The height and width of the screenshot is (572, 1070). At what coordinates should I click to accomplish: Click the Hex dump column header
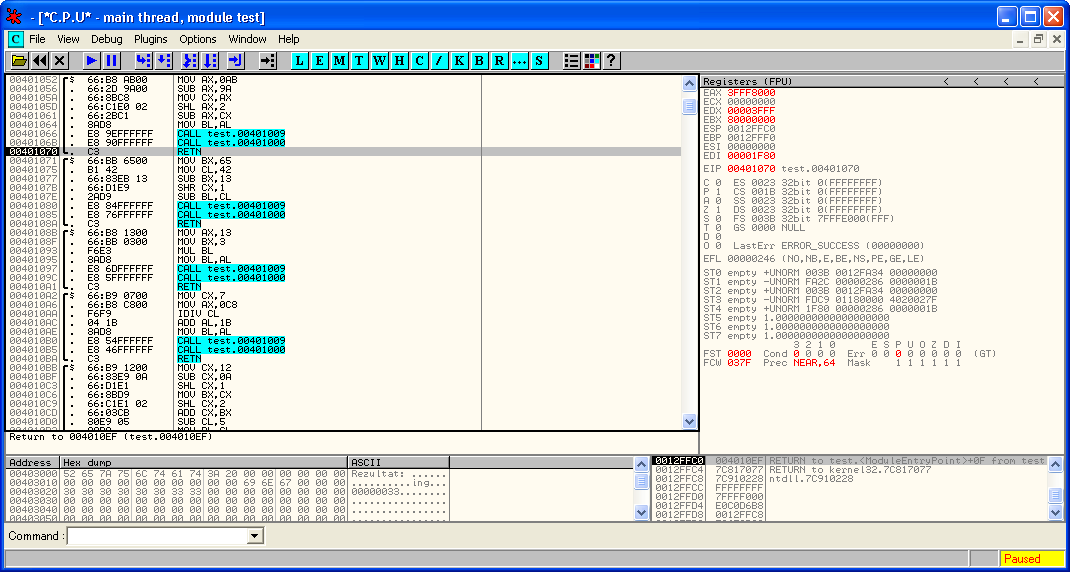[205, 462]
